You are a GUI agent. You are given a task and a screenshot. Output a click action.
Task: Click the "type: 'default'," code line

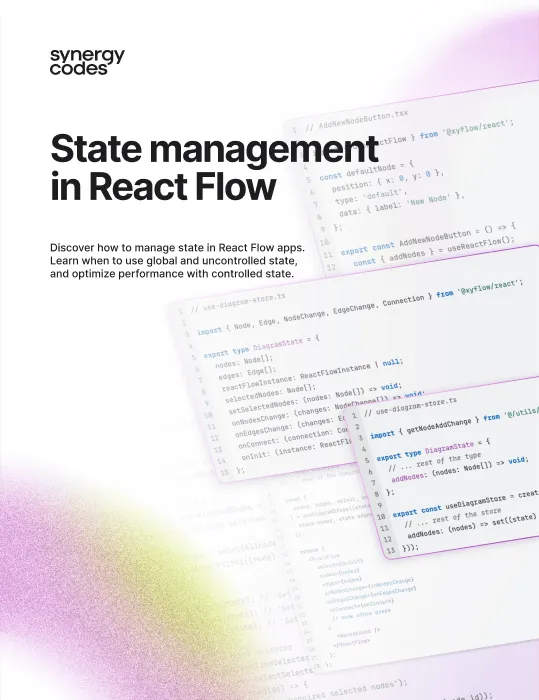pyautogui.click(x=371, y=197)
